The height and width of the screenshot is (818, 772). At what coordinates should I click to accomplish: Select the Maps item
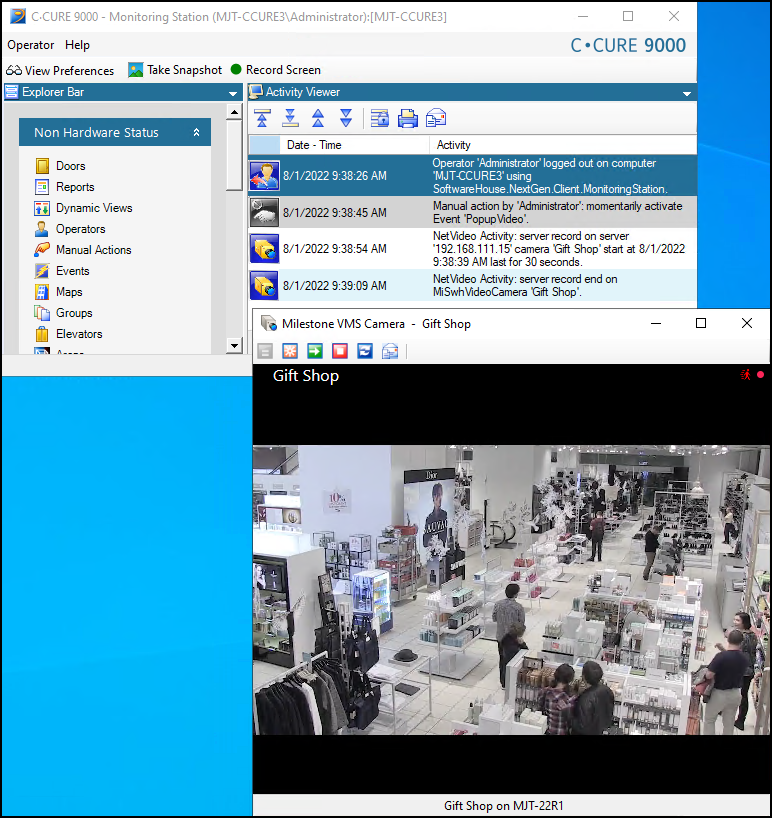pos(69,292)
